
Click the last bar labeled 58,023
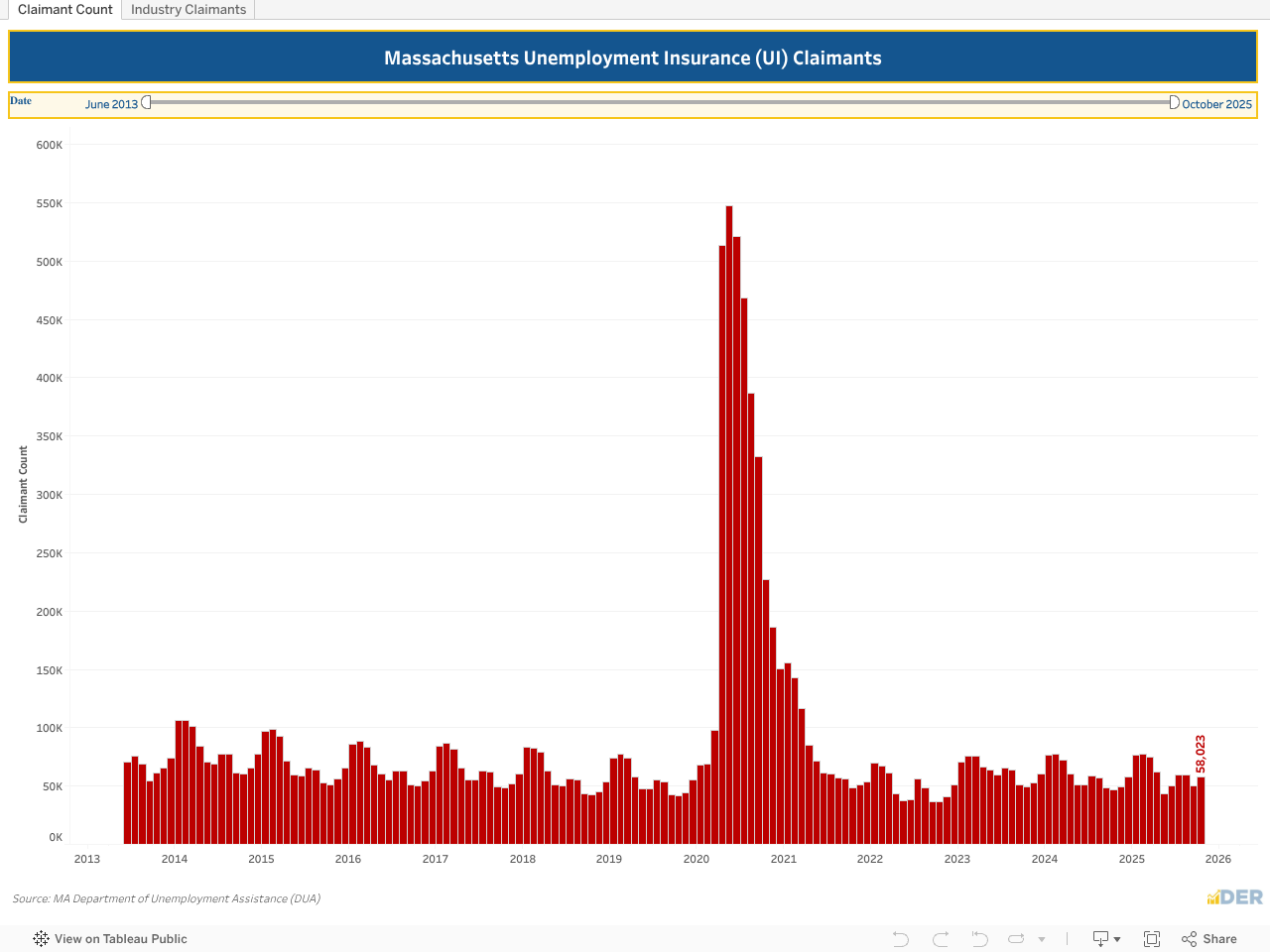[1201, 810]
